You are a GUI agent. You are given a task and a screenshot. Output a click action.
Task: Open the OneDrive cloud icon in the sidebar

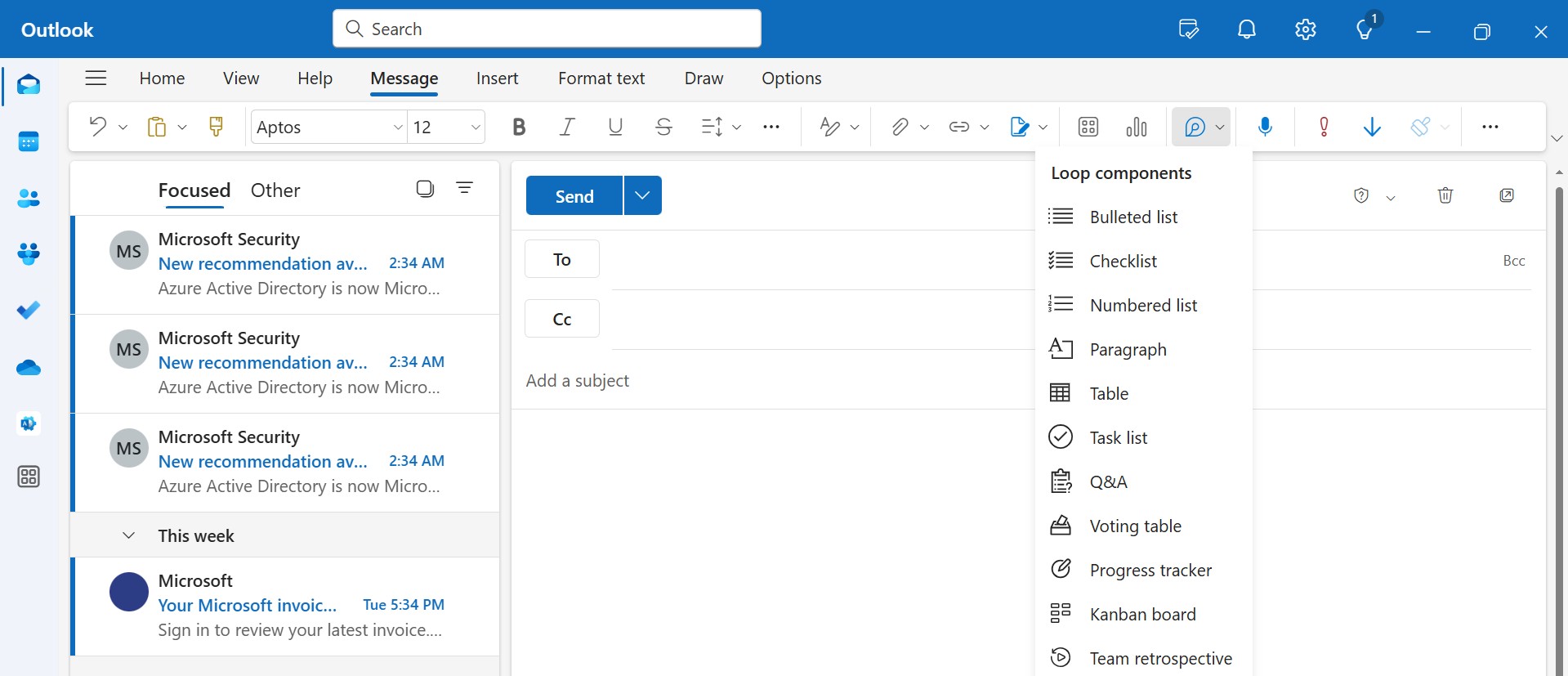pos(29,368)
